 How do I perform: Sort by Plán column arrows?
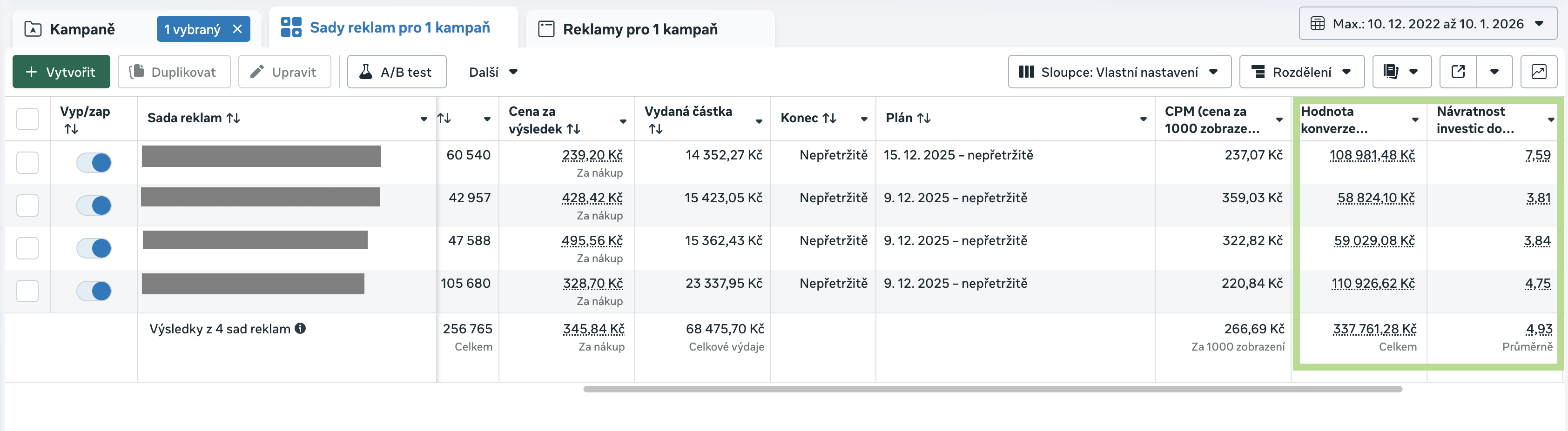pos(923,118)
